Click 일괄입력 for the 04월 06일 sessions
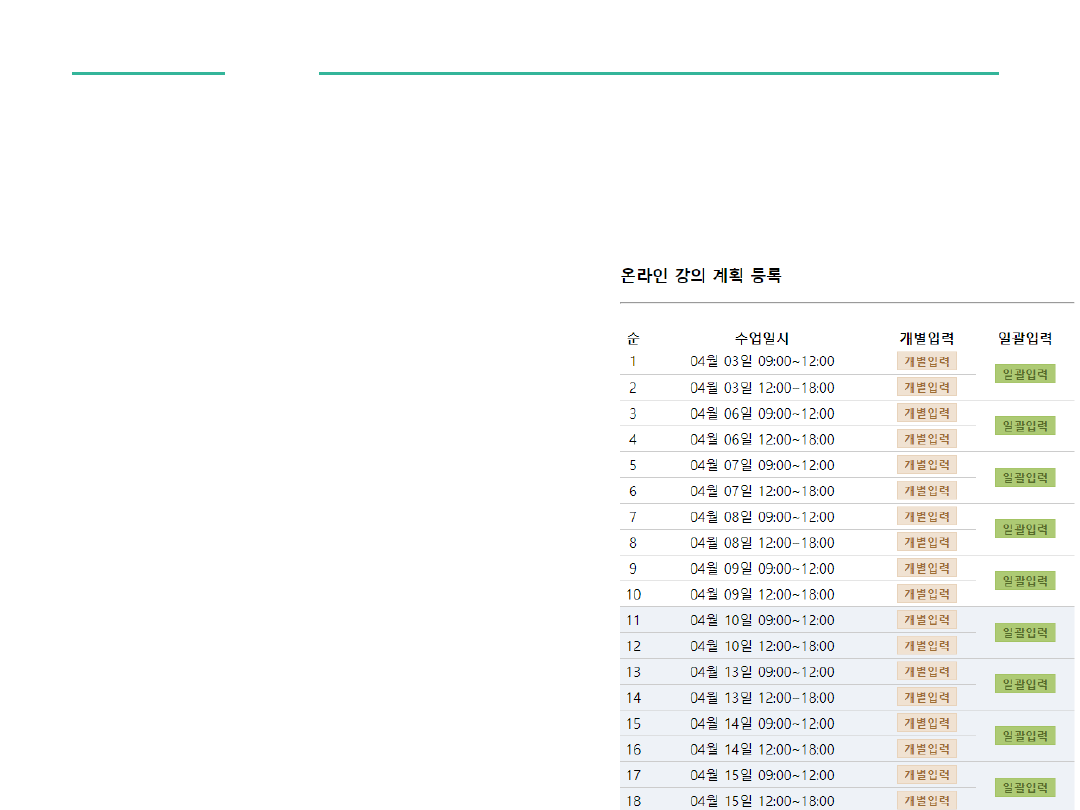 coord(1025,426)
